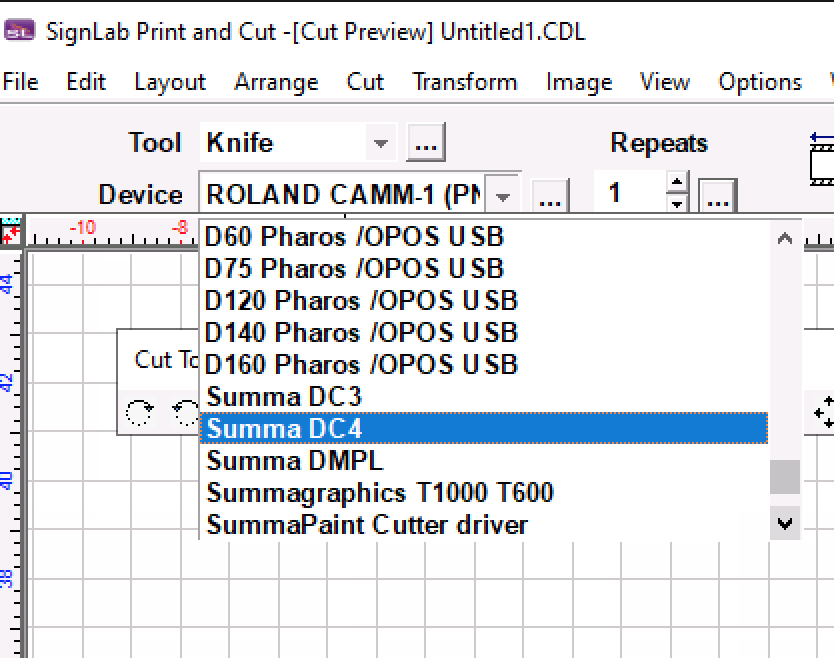The height and width of the screenshot is (658, 834).
Task: Open the Arrange menu
Action: click(x=276, y=82)
